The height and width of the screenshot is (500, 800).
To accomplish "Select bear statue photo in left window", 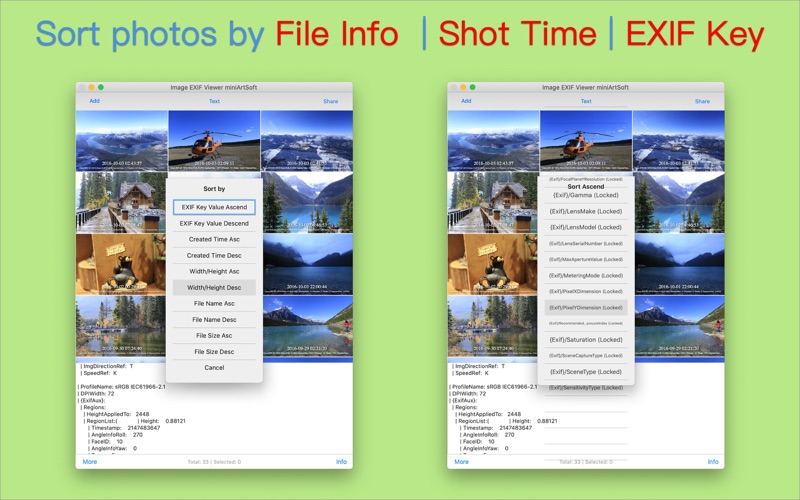I will (x=120, y=264).
